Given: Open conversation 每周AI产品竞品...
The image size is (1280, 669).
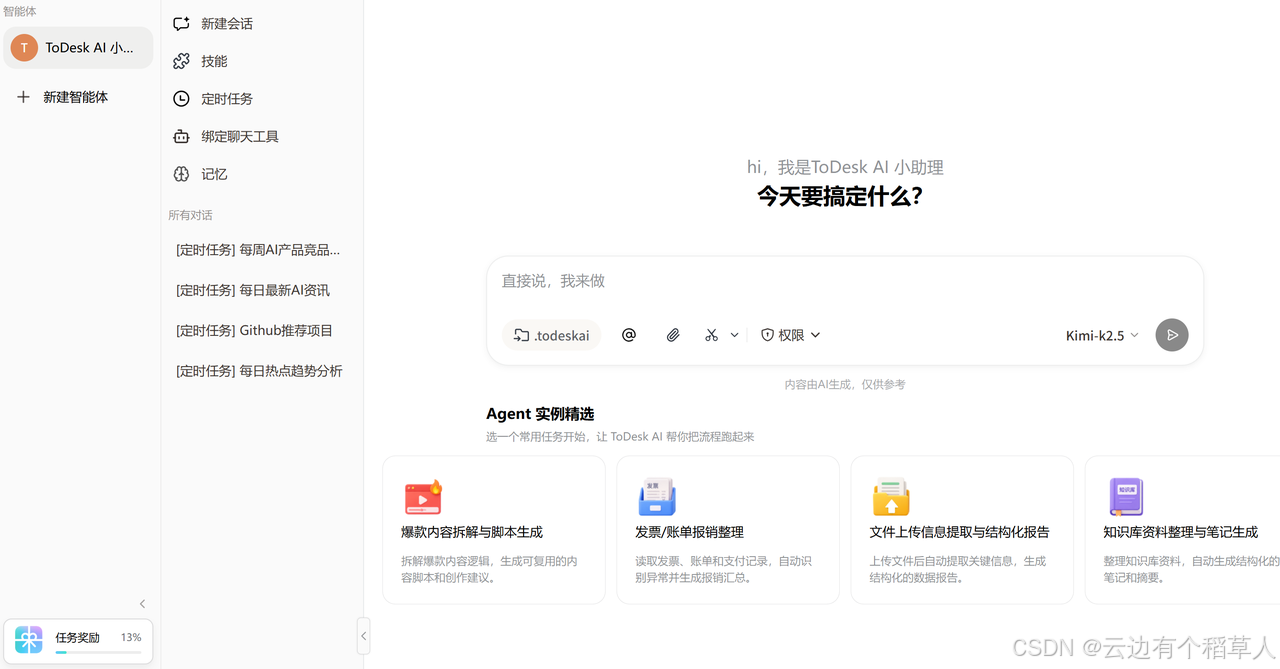Looking at the screenshot, I should (258, 250).
